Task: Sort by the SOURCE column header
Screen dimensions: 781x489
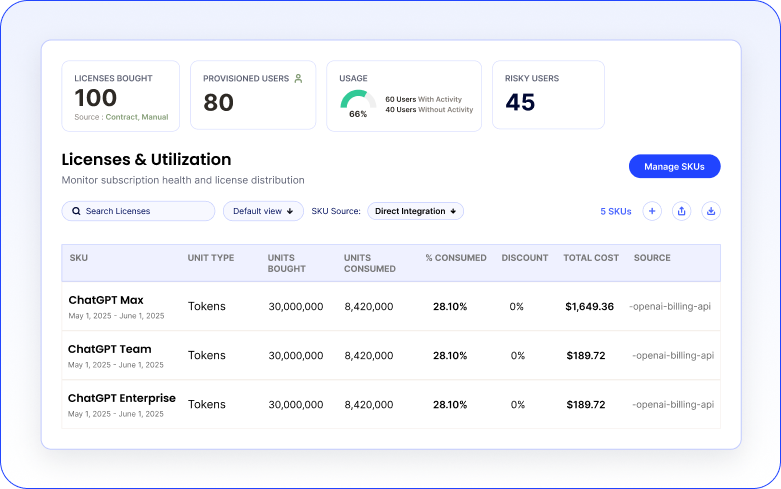Action: click(652, 258)
